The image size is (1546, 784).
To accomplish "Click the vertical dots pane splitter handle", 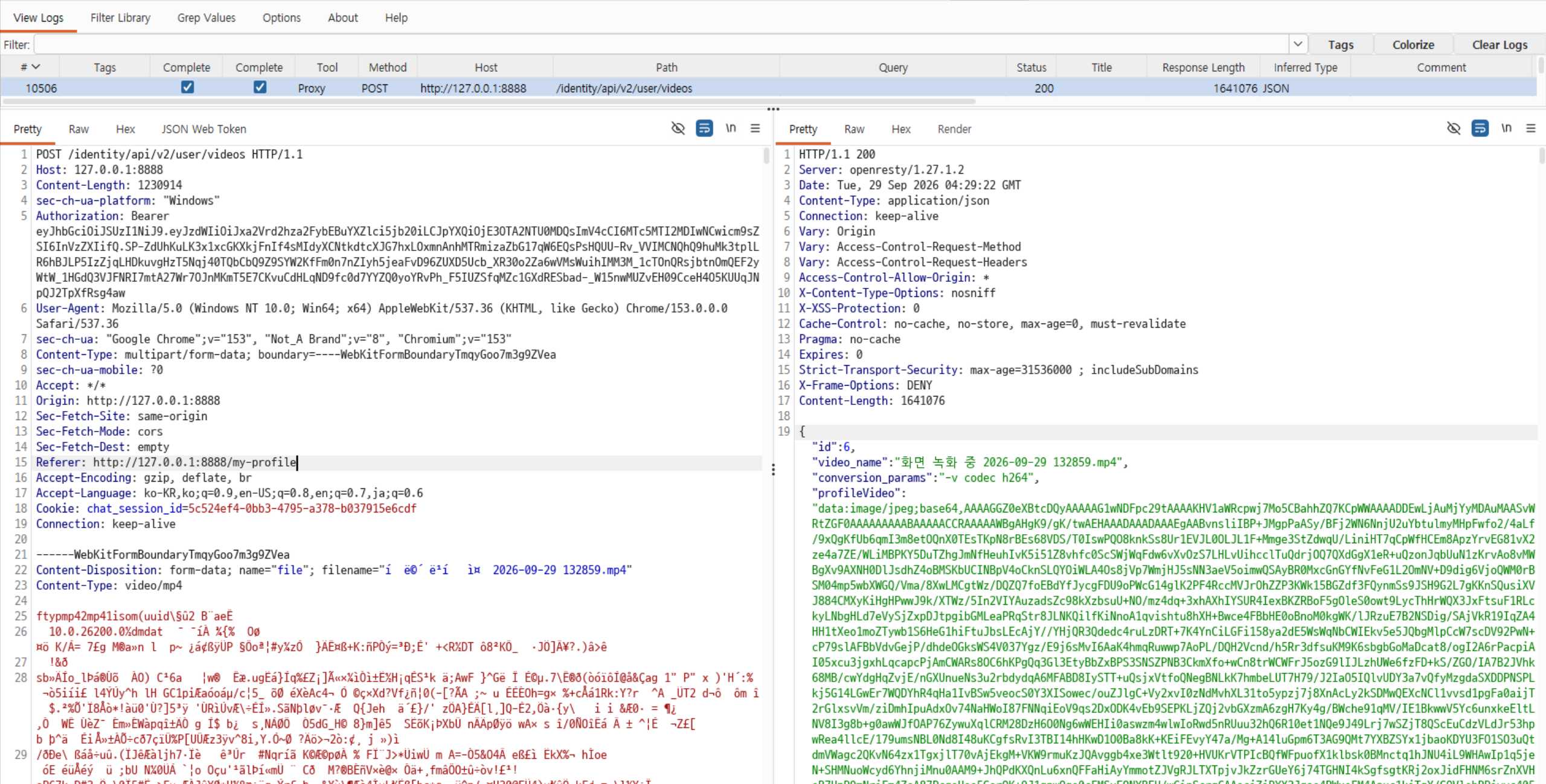I will coord(773,470).
